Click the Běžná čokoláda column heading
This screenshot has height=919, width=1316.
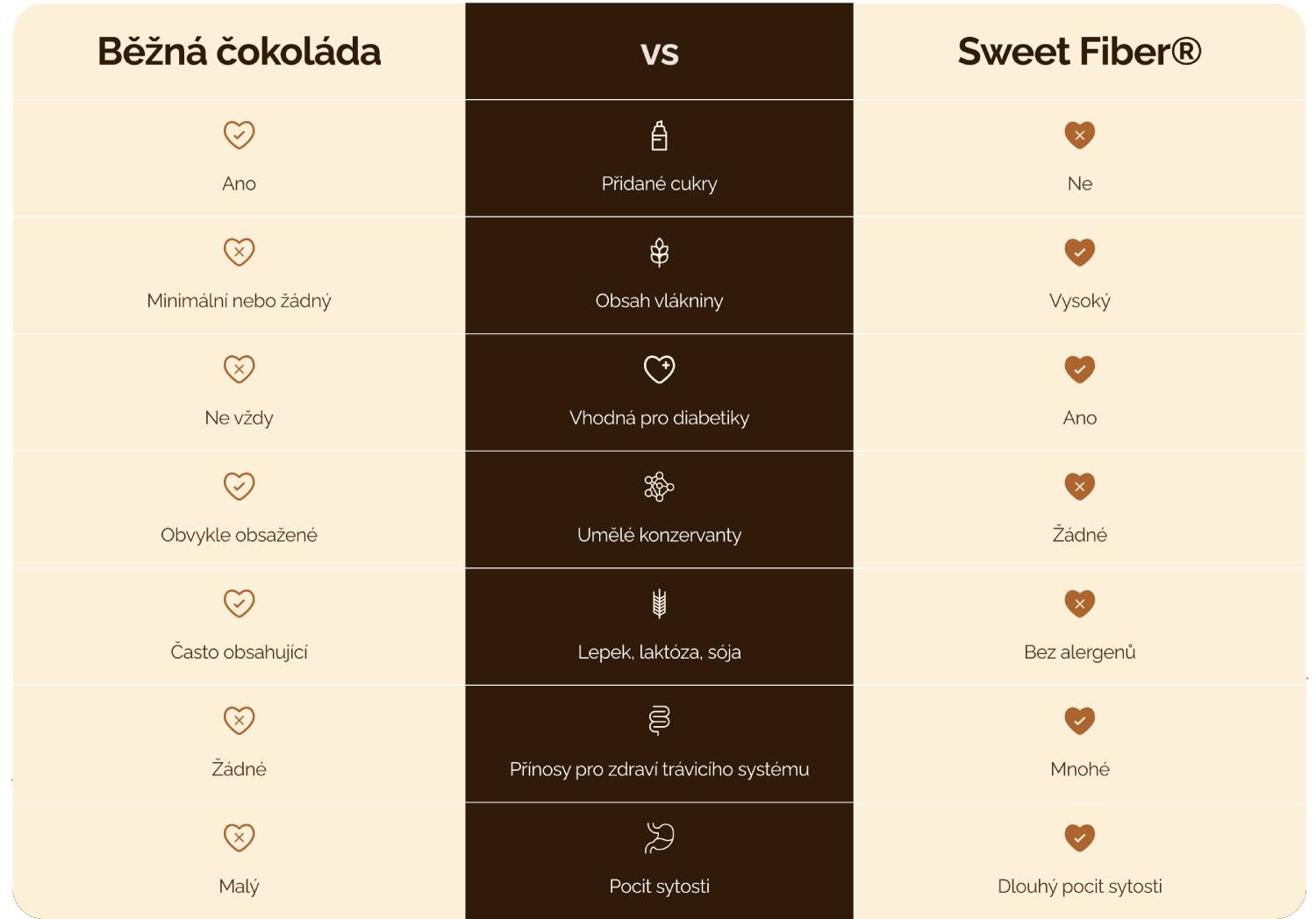[239, 52]
